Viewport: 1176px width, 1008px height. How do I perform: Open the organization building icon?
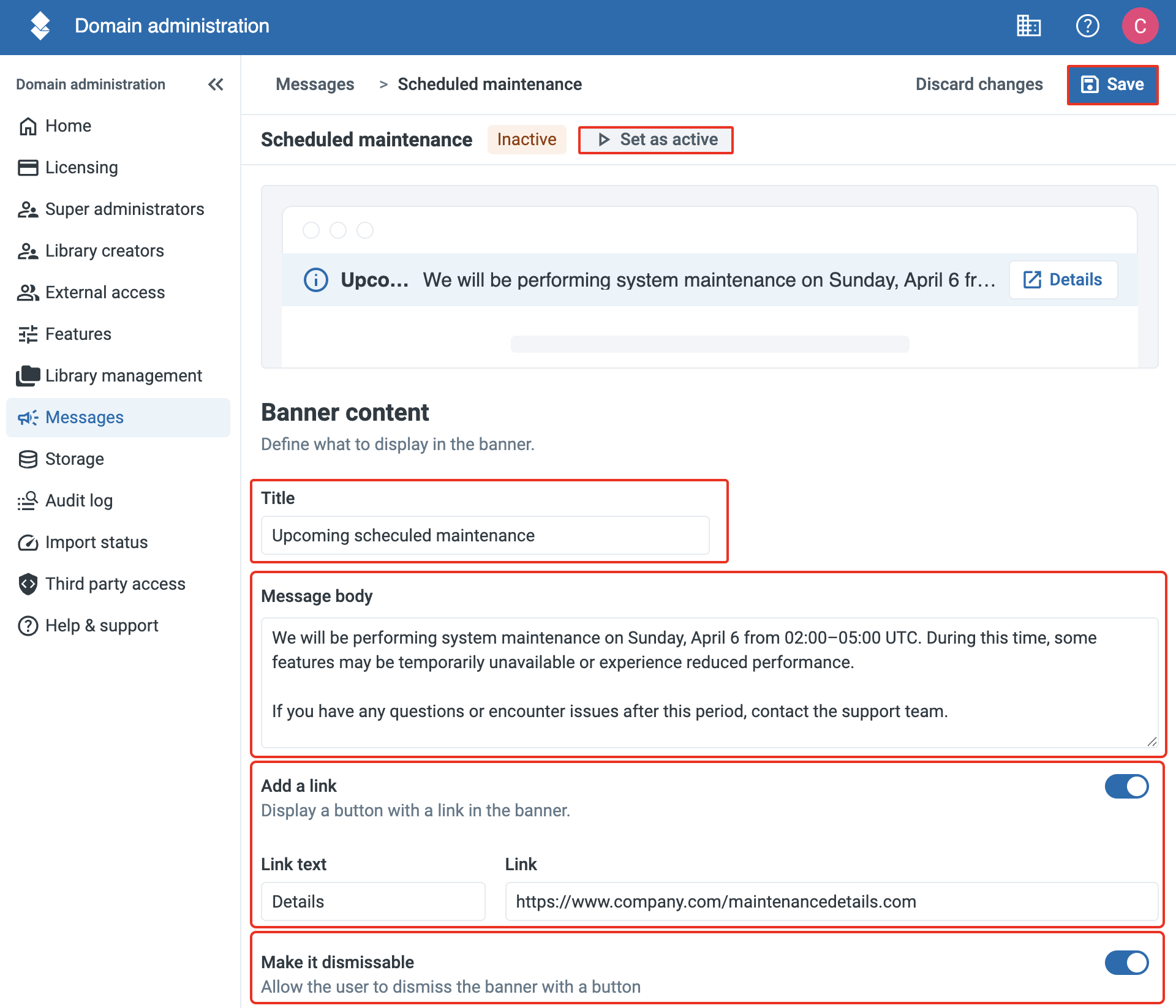1028,26
